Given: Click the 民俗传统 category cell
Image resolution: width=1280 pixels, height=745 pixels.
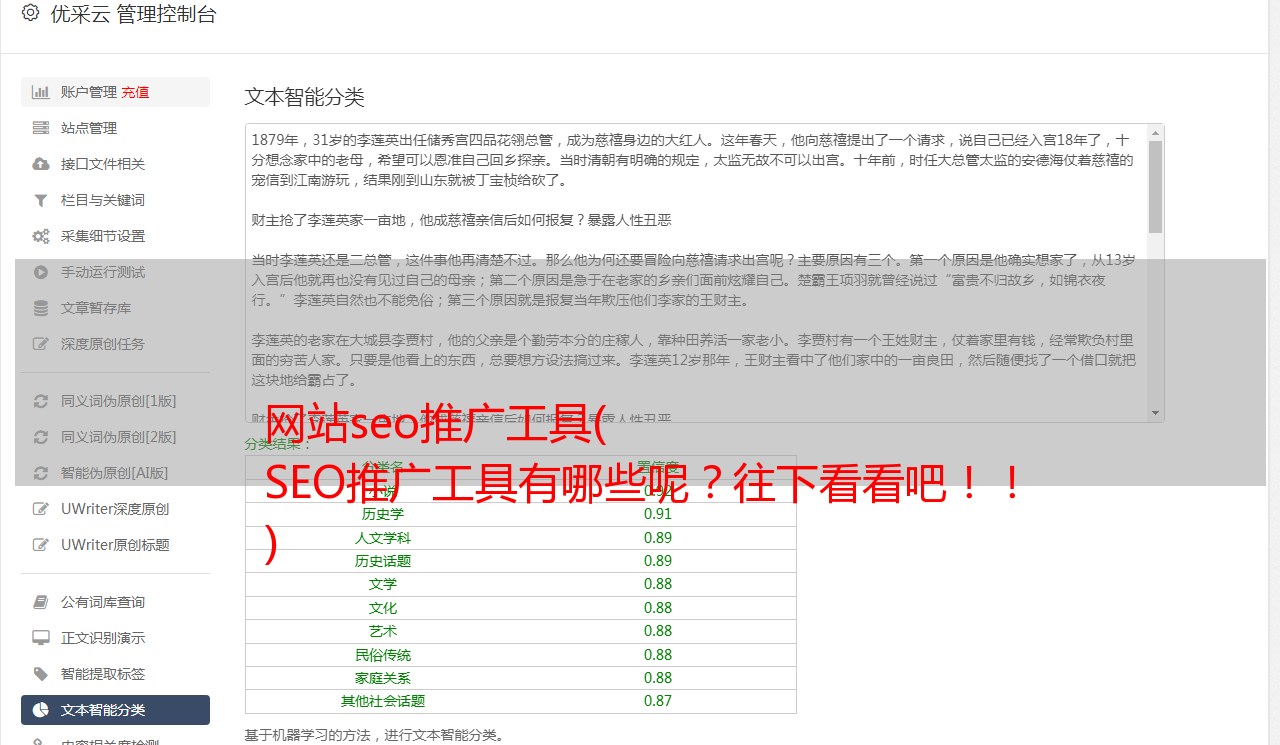Looking at the screenshot, I should (383, 655).
